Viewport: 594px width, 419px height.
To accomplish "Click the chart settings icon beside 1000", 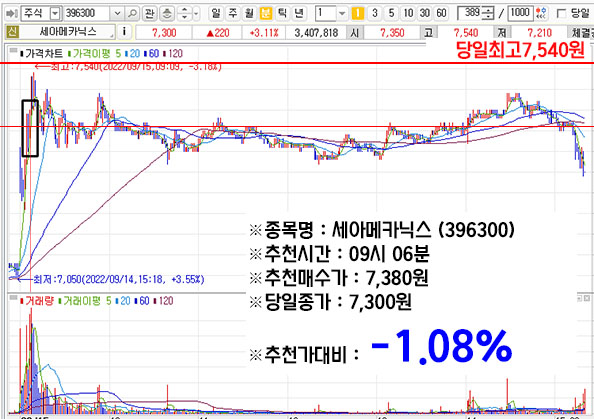I will 541,14.
